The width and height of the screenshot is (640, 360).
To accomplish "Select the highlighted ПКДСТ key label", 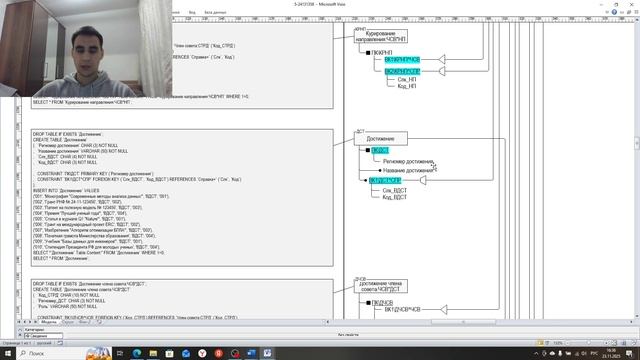I will point(380,150).
